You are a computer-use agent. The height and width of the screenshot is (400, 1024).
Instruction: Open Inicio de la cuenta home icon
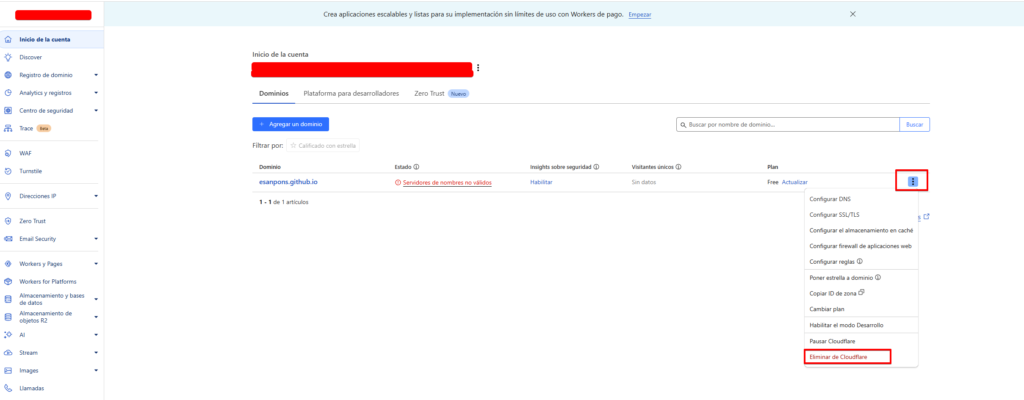[x=8, y=39]
